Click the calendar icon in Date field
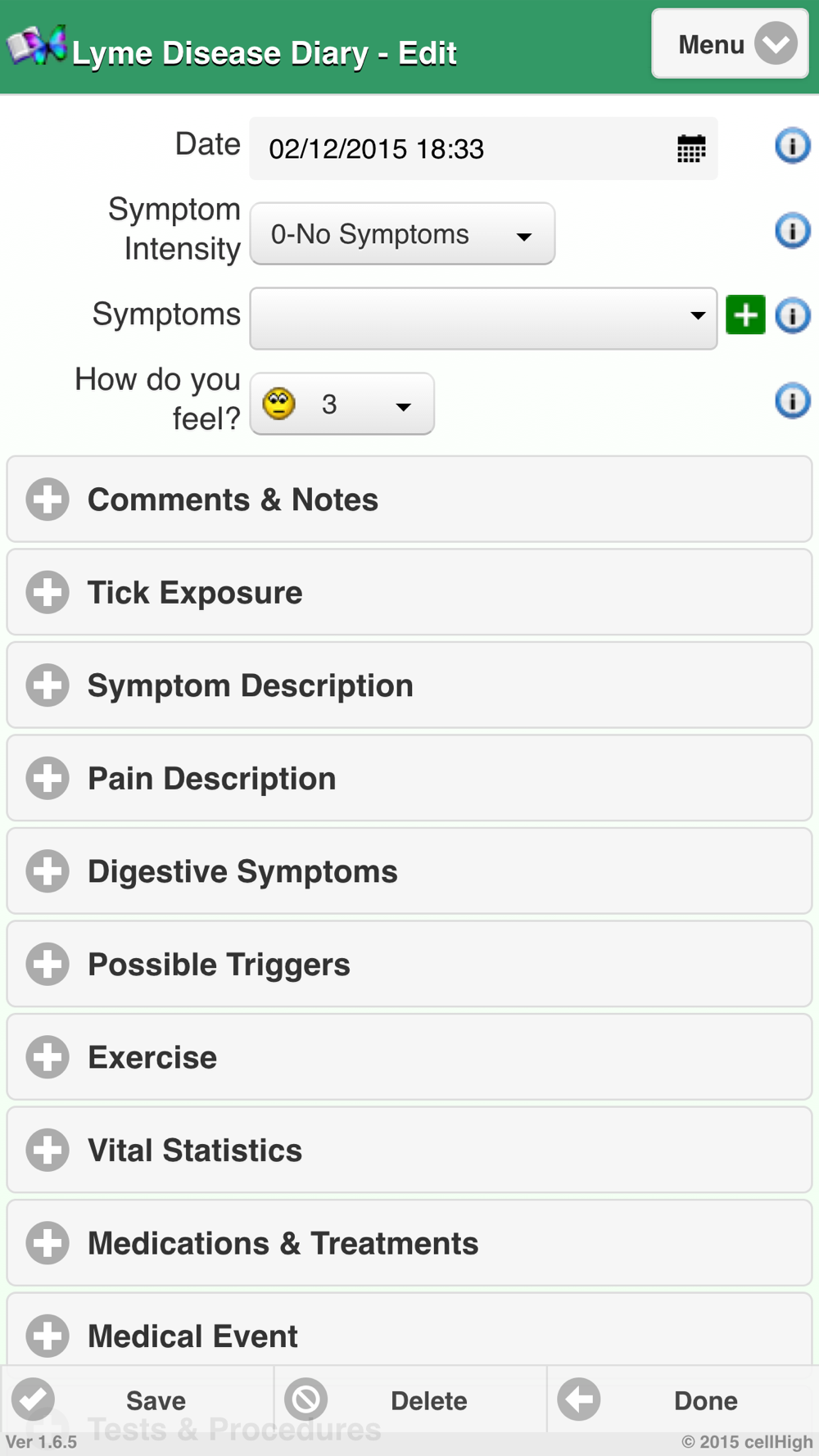 [x=691, y=149]
